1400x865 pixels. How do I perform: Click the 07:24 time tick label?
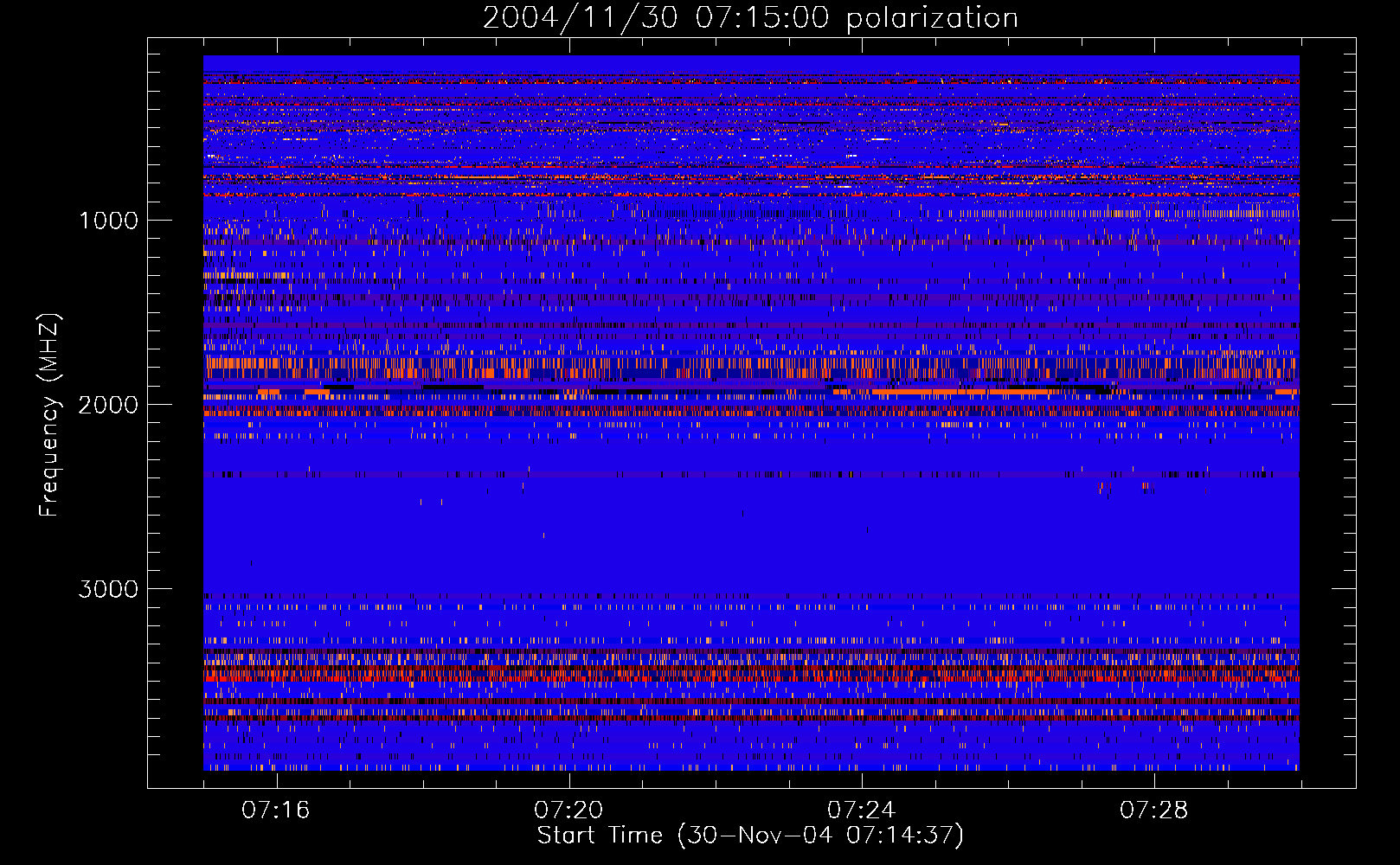[862, 811]
